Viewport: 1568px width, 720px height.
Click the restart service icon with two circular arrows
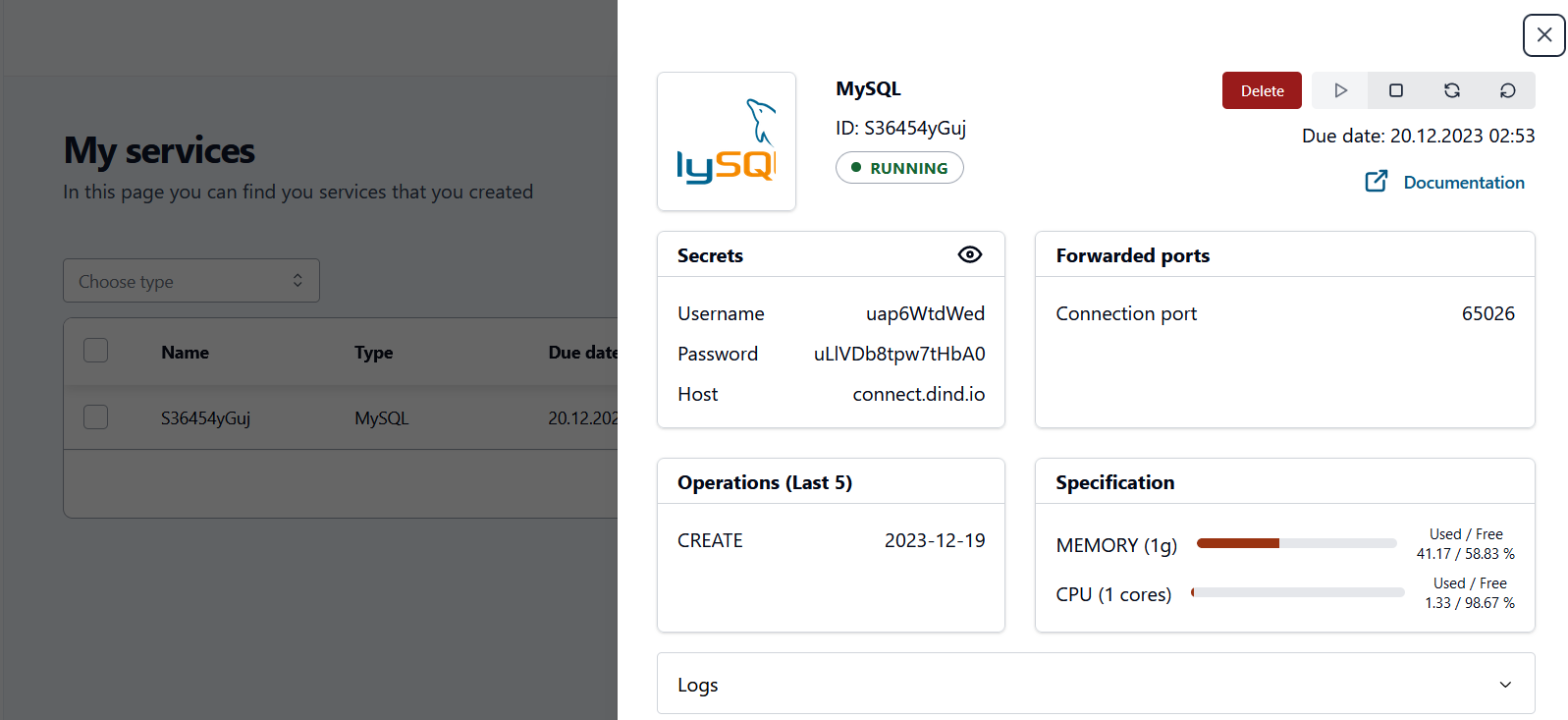click(1452, 90)
